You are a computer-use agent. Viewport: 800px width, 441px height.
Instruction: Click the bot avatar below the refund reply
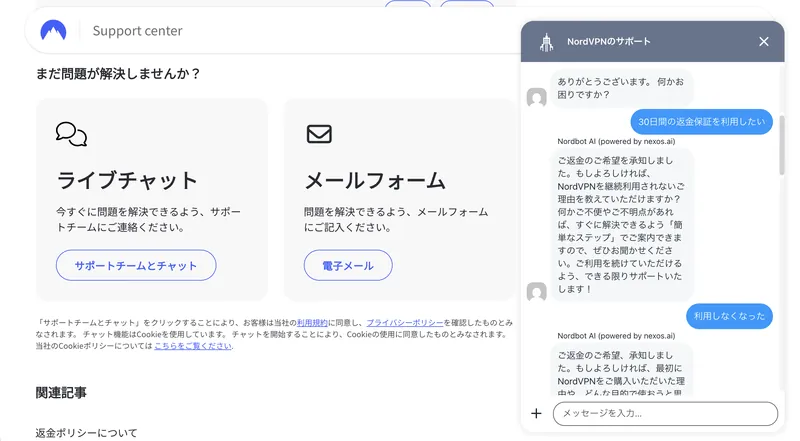pyautogui.click(x=536, y=291)
